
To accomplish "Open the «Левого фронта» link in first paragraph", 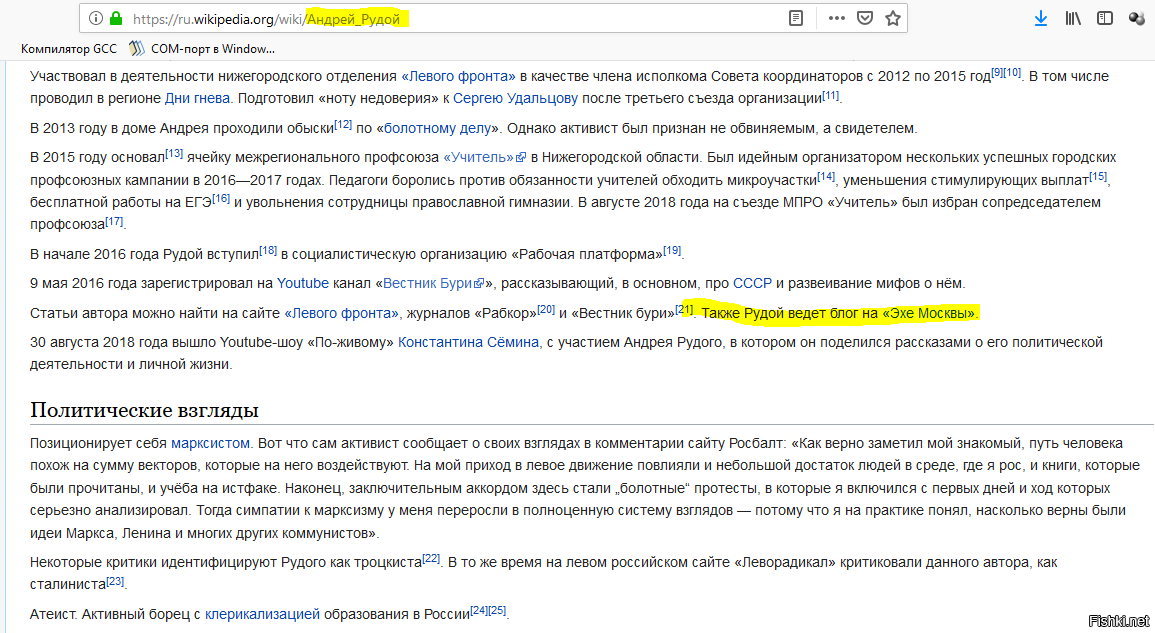I will [x=458, y=77].
